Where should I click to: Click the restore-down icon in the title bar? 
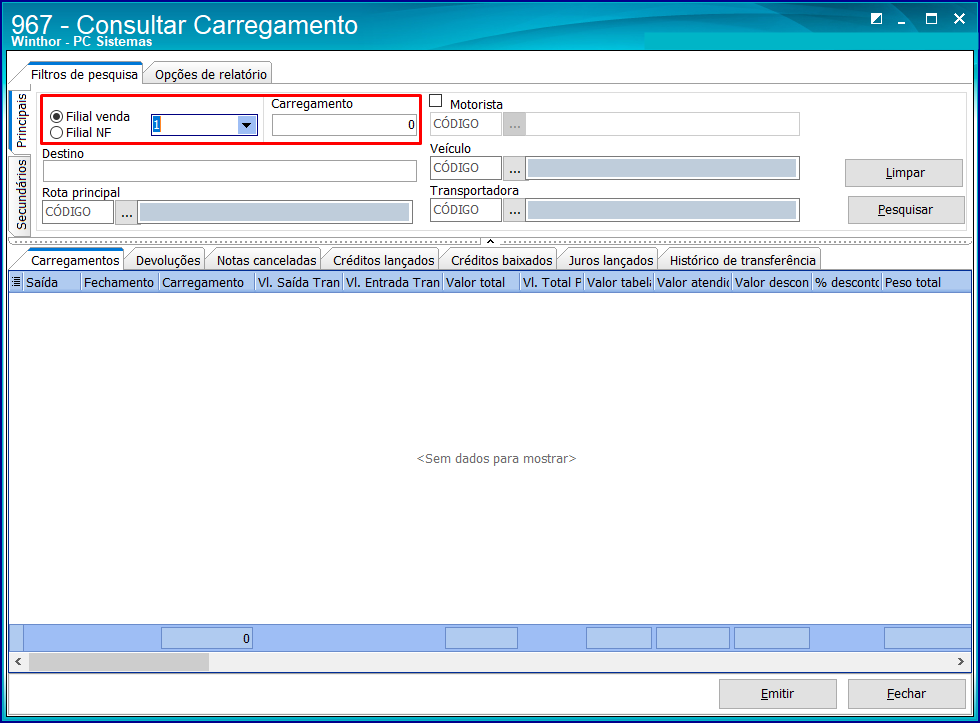876,19
